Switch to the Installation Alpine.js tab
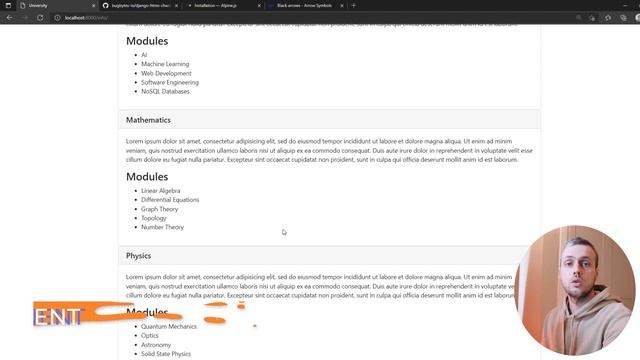 point(223,6)
